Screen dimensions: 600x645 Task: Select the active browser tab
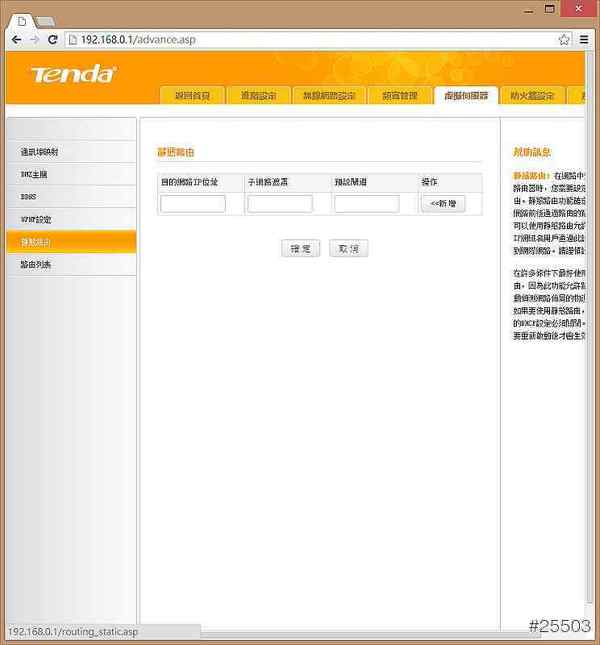(x=23, y=21)
